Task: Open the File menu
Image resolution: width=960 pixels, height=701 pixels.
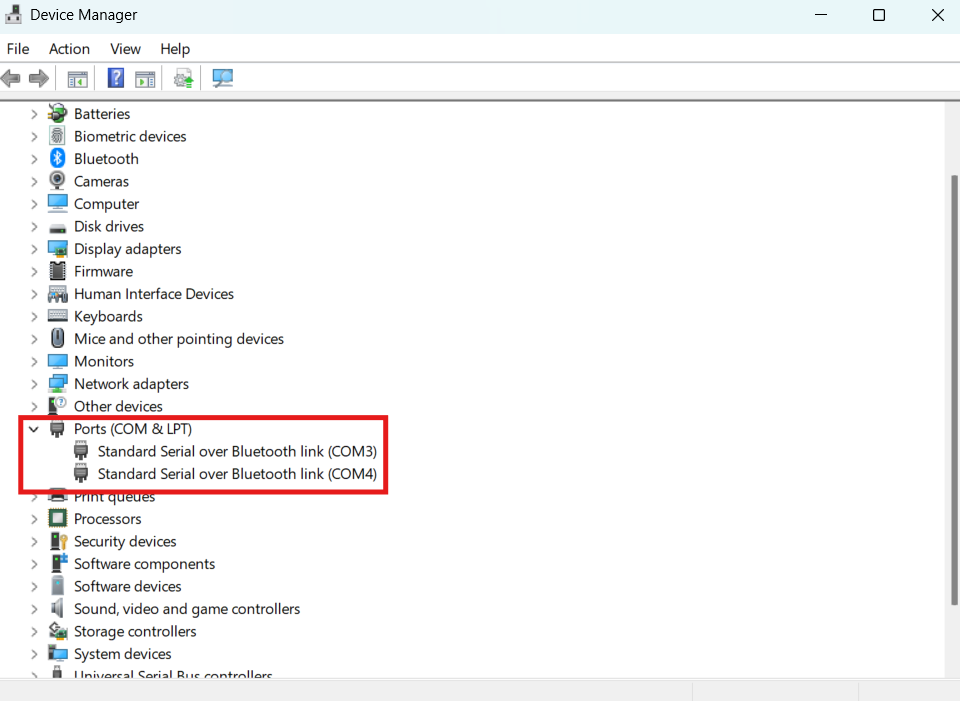Action: [18, 49]
